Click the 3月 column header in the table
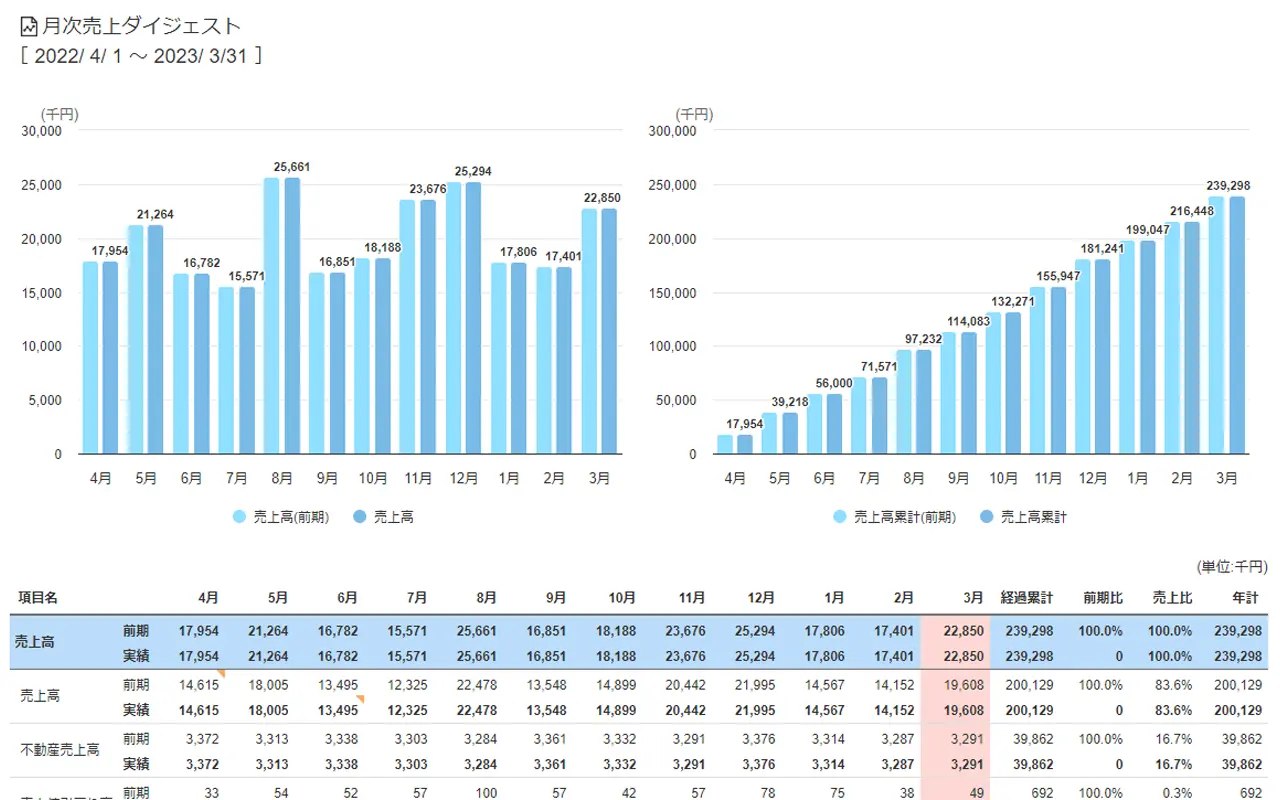This screenshot has height=800, width=1280. pos(973,597)
